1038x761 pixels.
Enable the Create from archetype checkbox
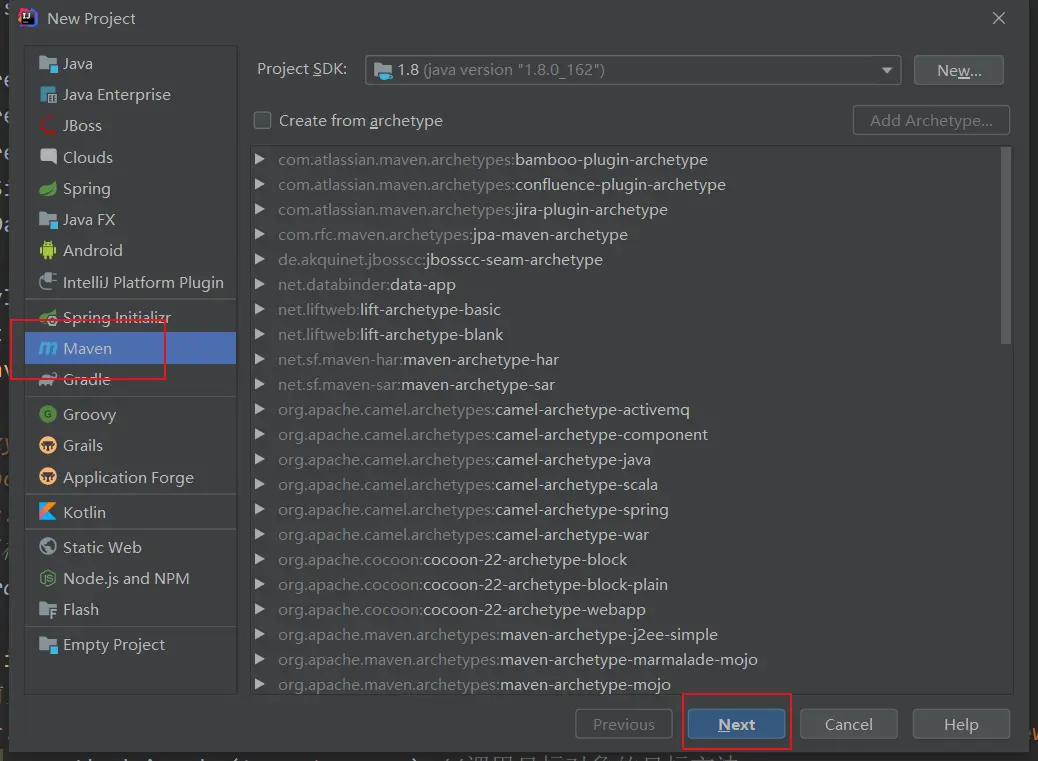coord(263,121)
